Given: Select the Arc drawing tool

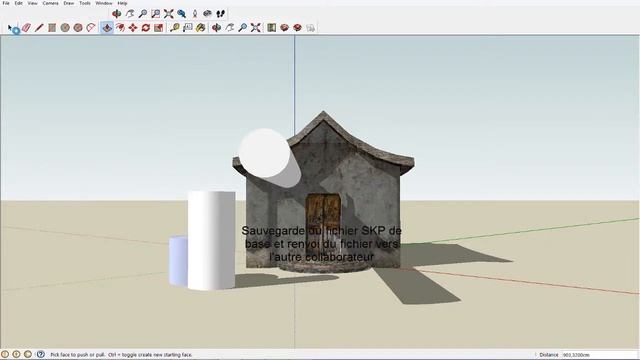Looking at the screenshot, I should click(x=91, y=28).
